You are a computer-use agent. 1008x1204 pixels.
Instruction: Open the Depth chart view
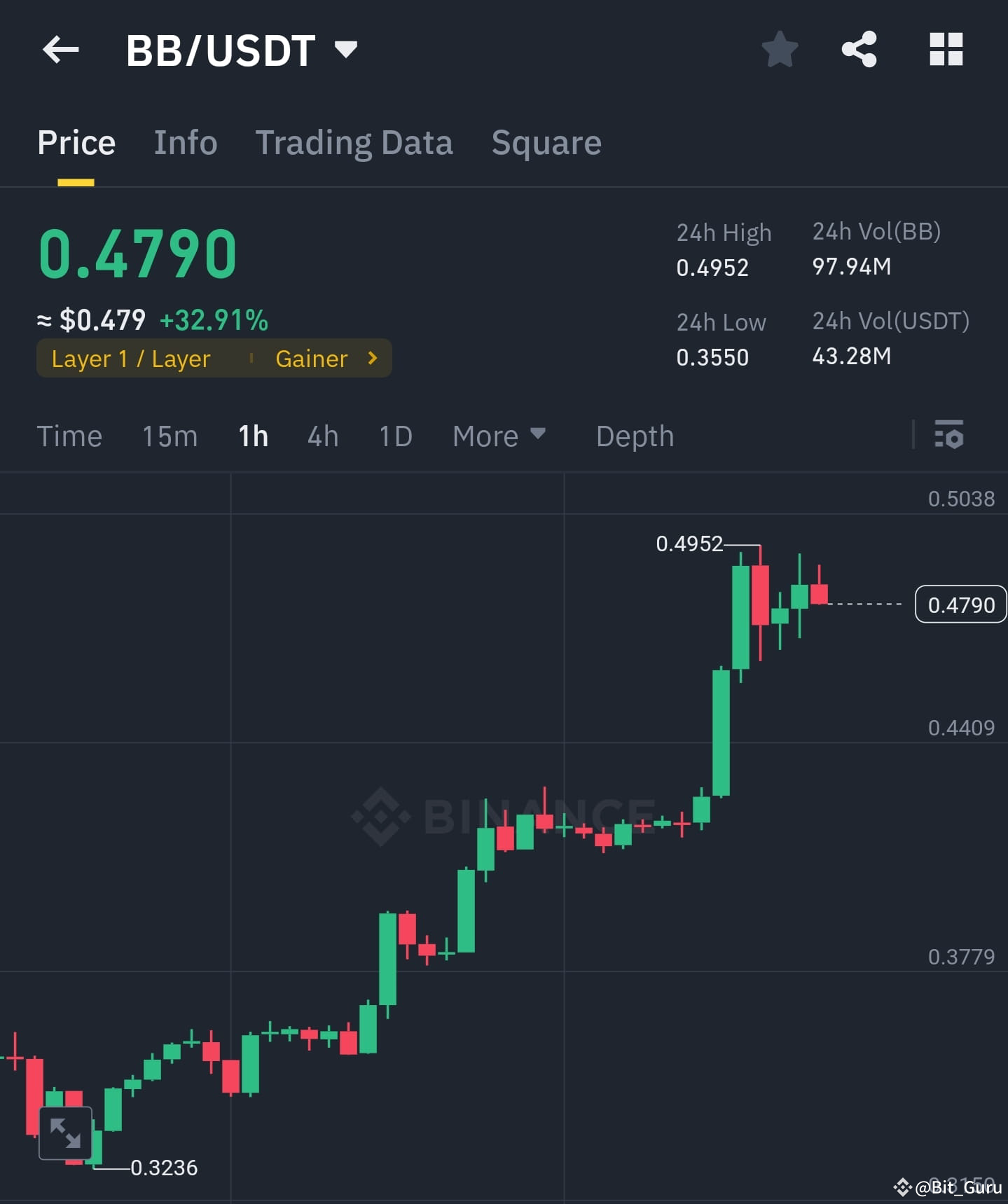(x=634, y=436)
